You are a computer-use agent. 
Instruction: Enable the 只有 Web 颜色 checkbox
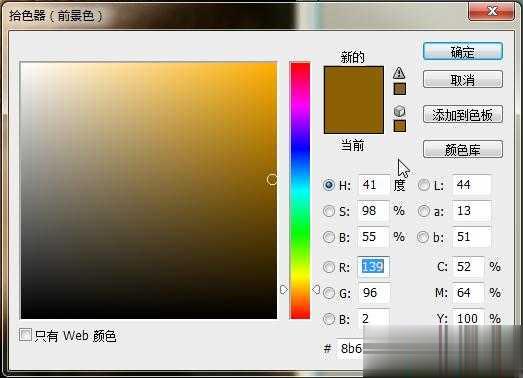(x=25, y=335)
